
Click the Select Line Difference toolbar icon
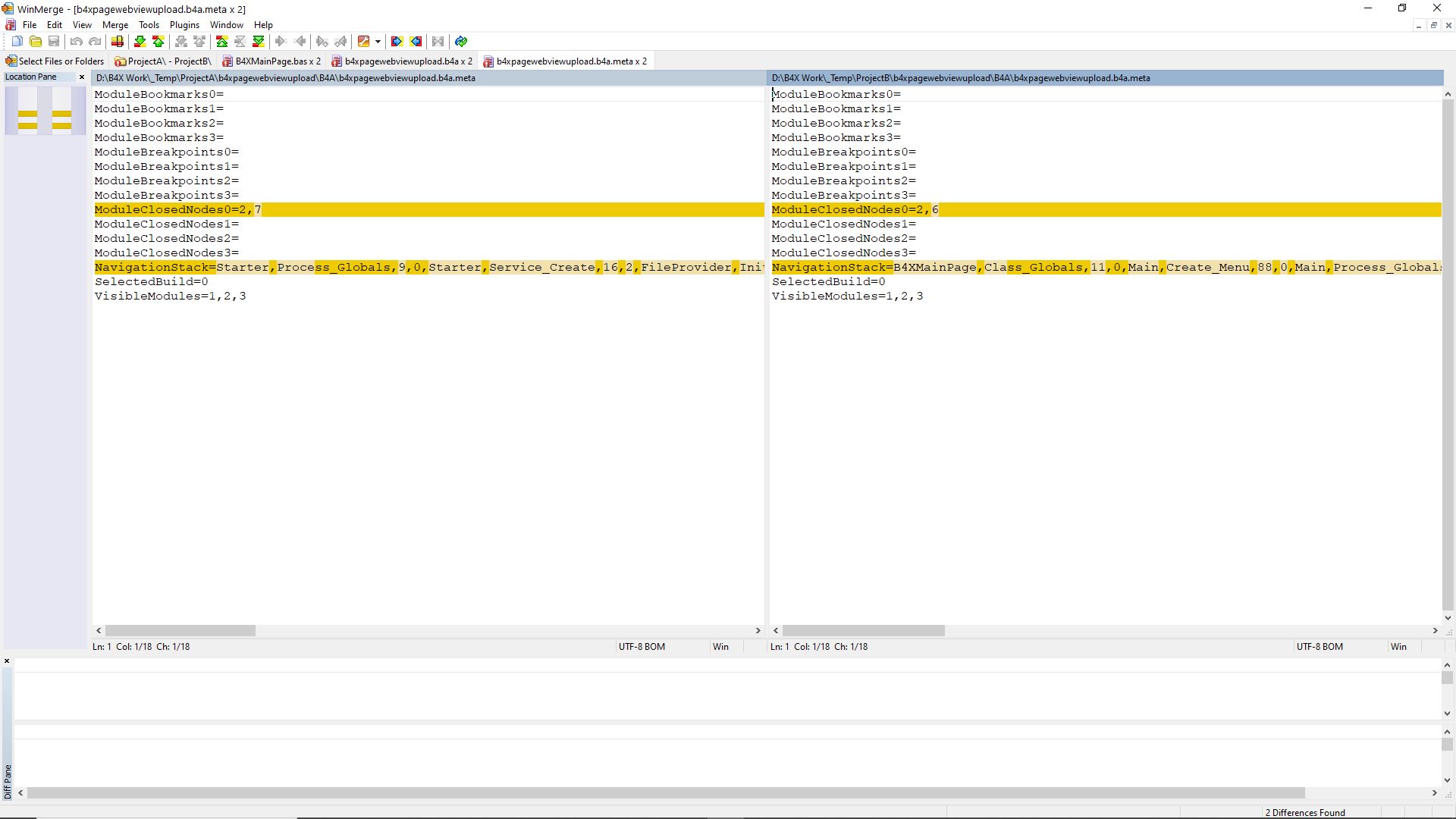coord(117,42)
